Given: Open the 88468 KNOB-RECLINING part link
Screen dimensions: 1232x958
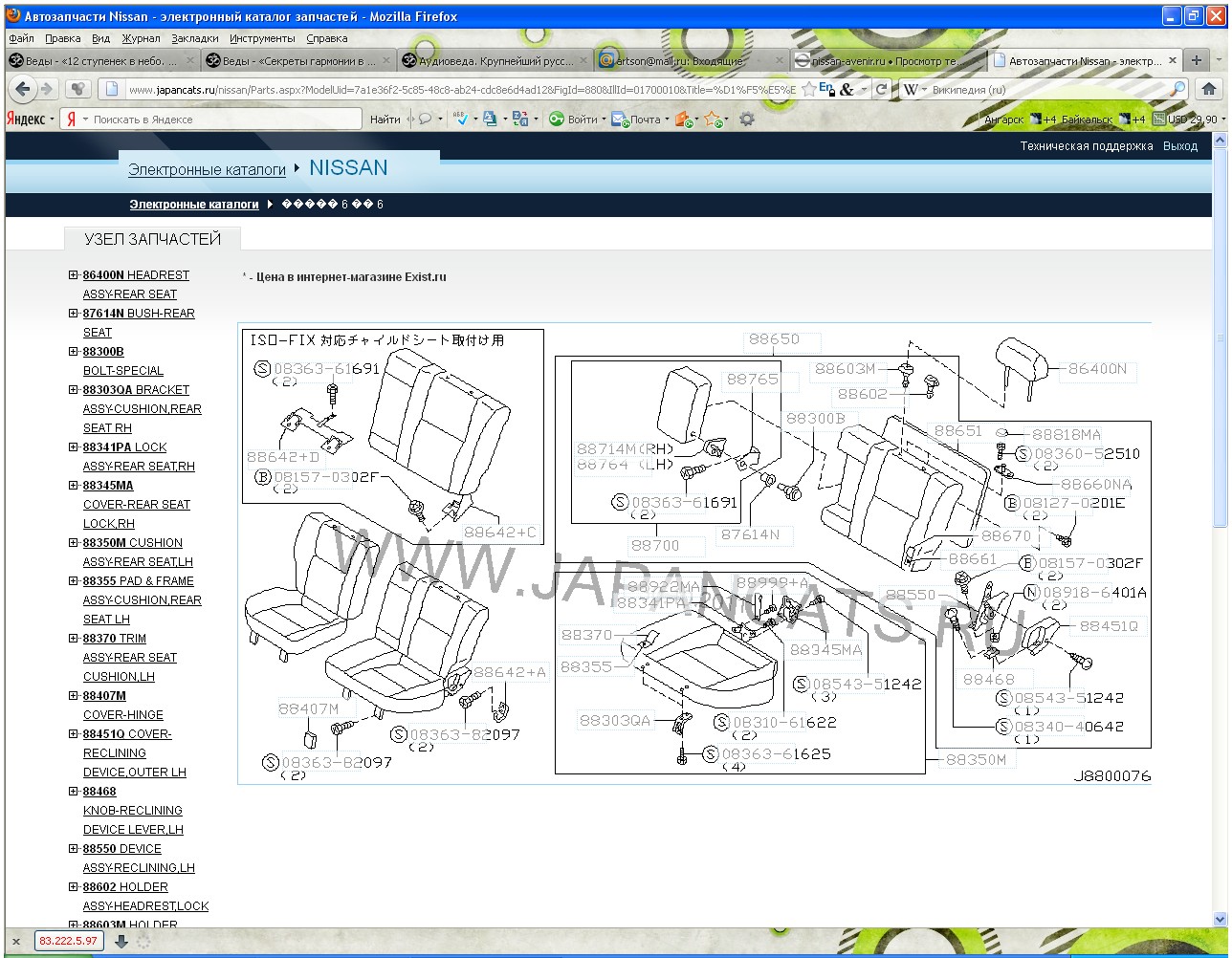Looking at the screenshot, I should click(x=133, y=810).
